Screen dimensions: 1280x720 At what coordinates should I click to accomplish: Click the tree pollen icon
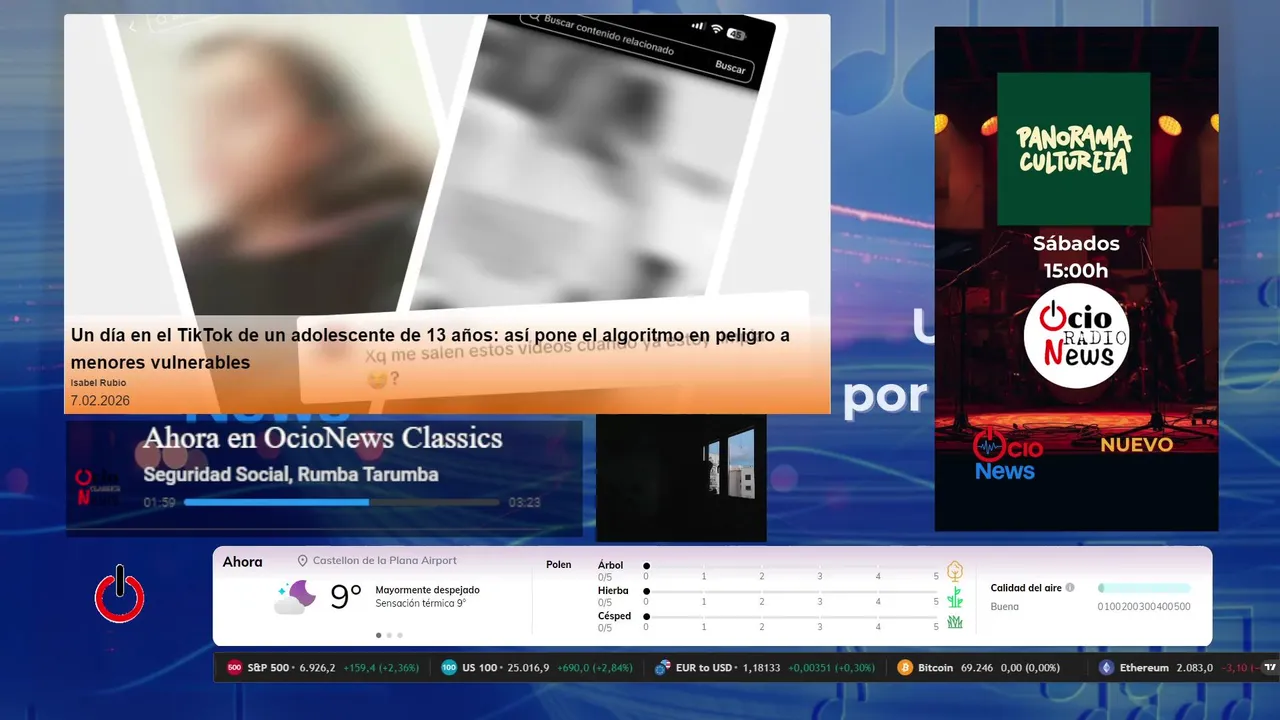coord(955,571)
